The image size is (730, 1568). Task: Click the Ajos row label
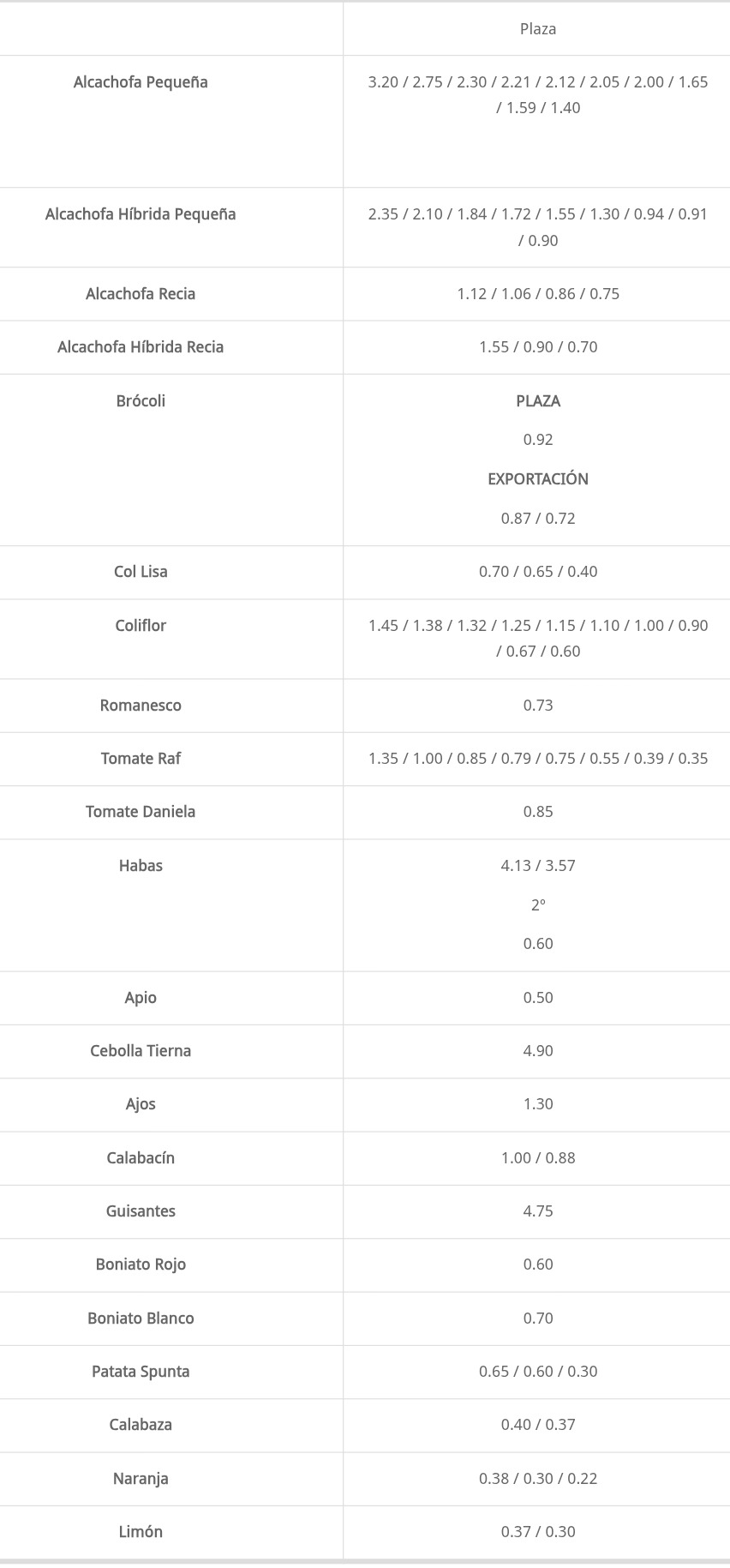point(141,1104)
